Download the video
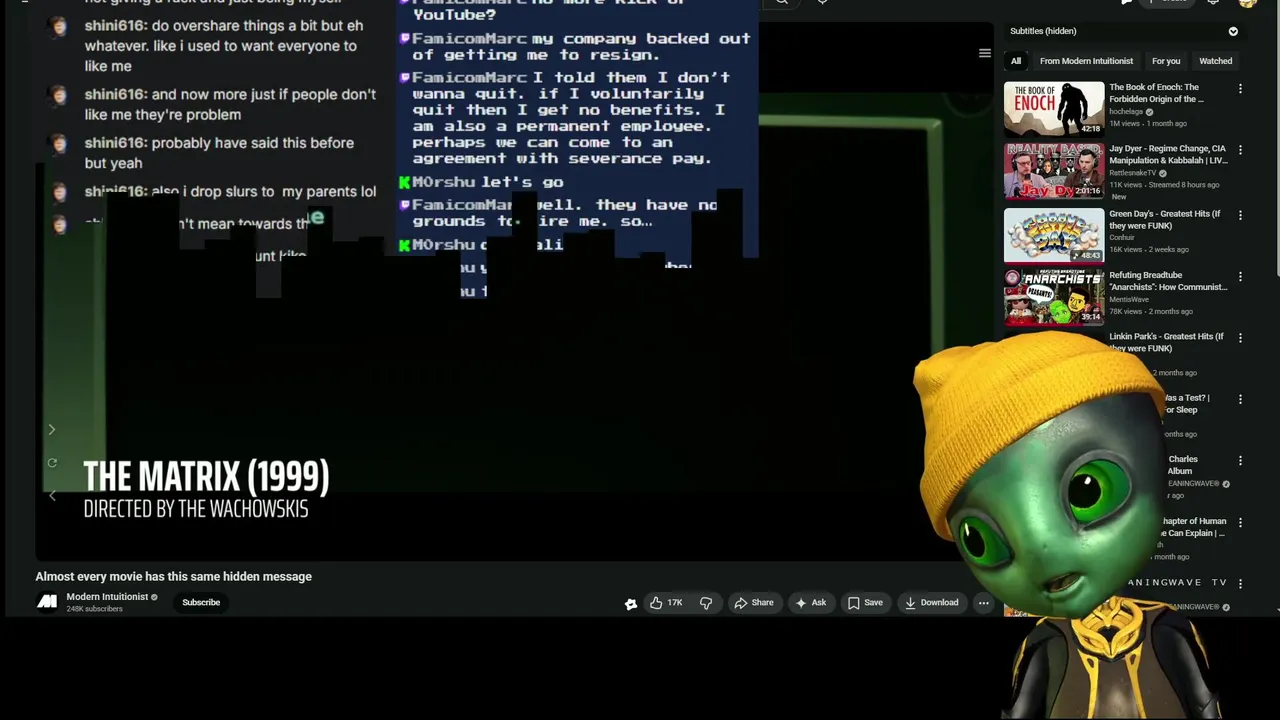The width and height of the screenshot is (1280, 720). 931,603
